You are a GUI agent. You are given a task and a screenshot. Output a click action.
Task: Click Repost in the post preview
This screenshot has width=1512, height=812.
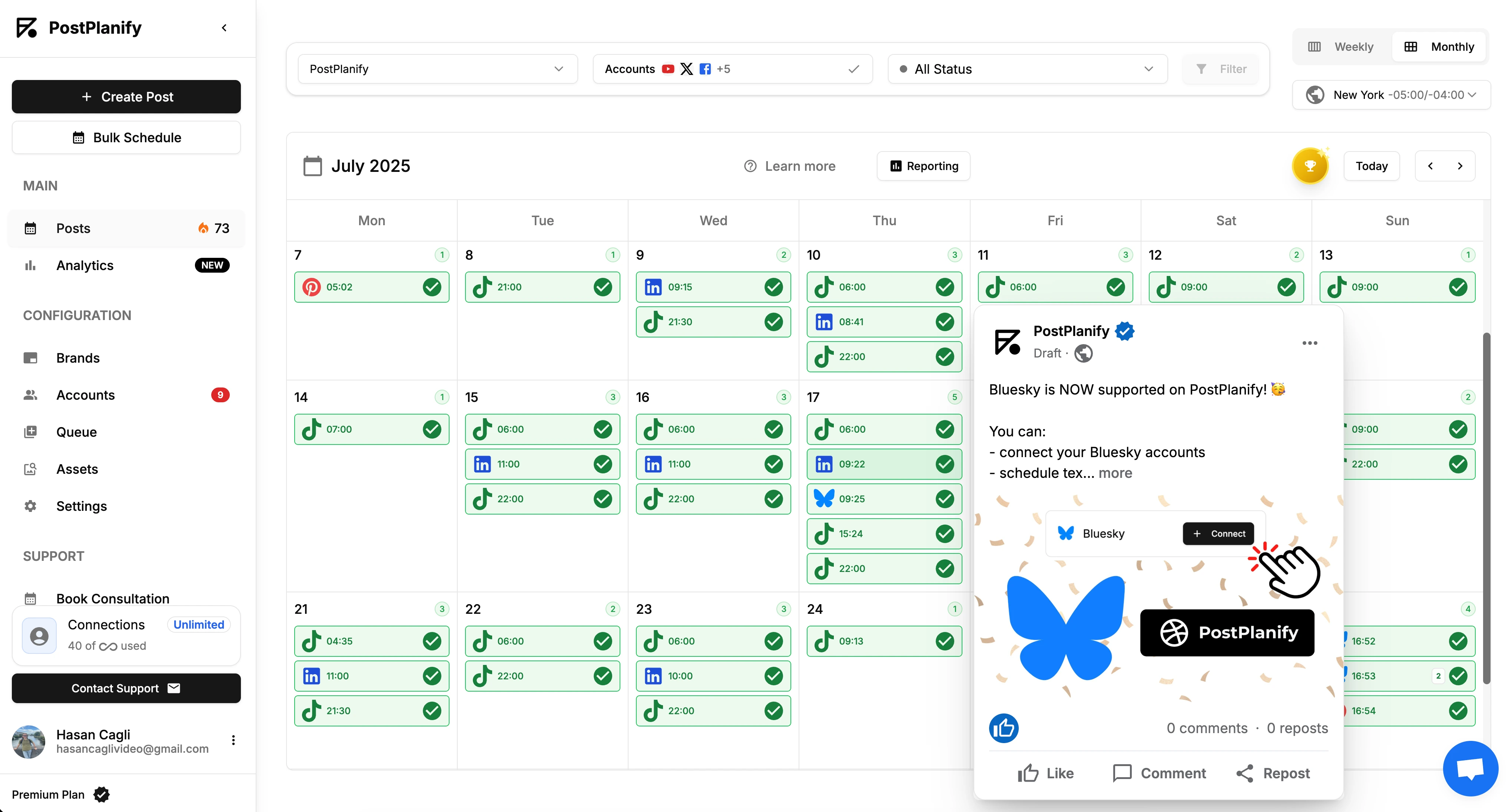coord(1273,773)
